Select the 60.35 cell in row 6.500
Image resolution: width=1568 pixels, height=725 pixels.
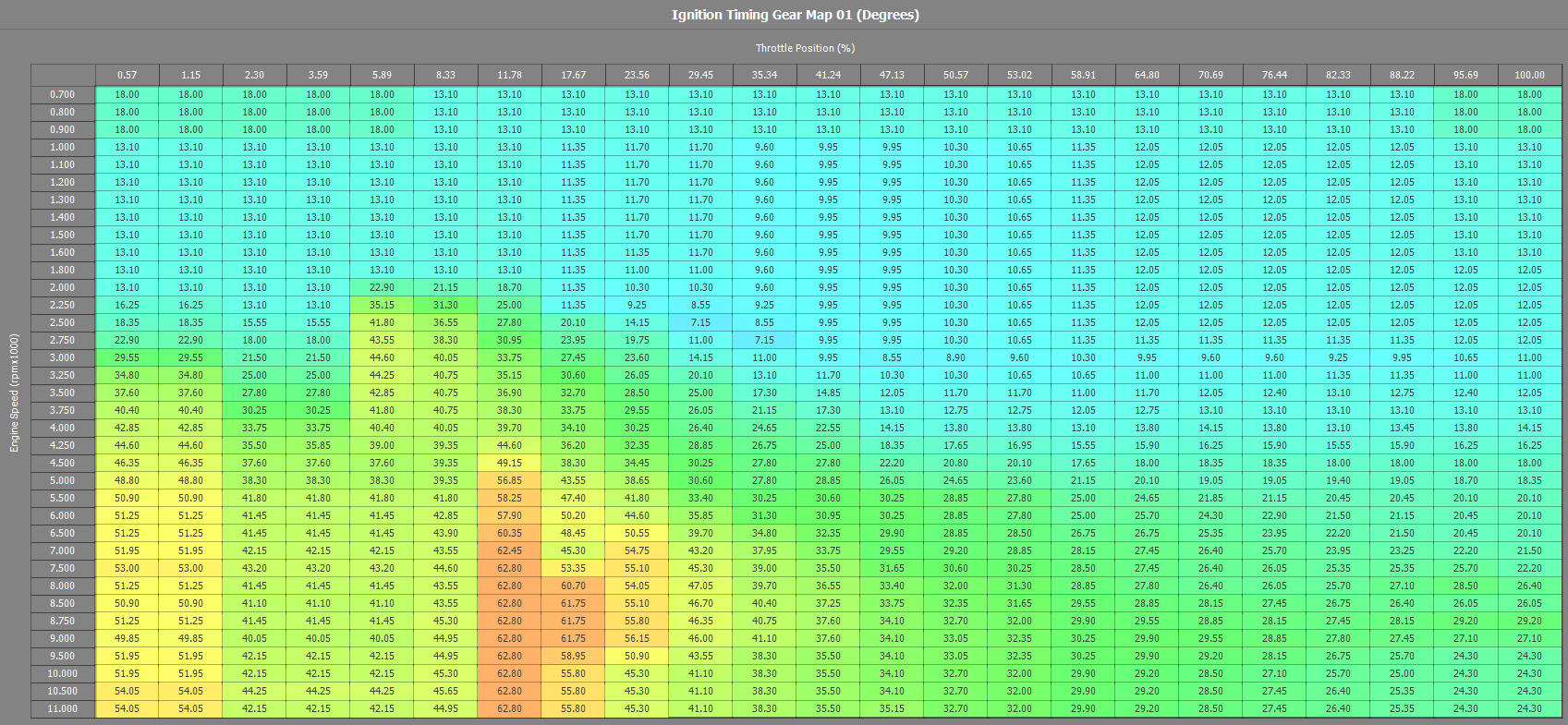coord(510,533)
